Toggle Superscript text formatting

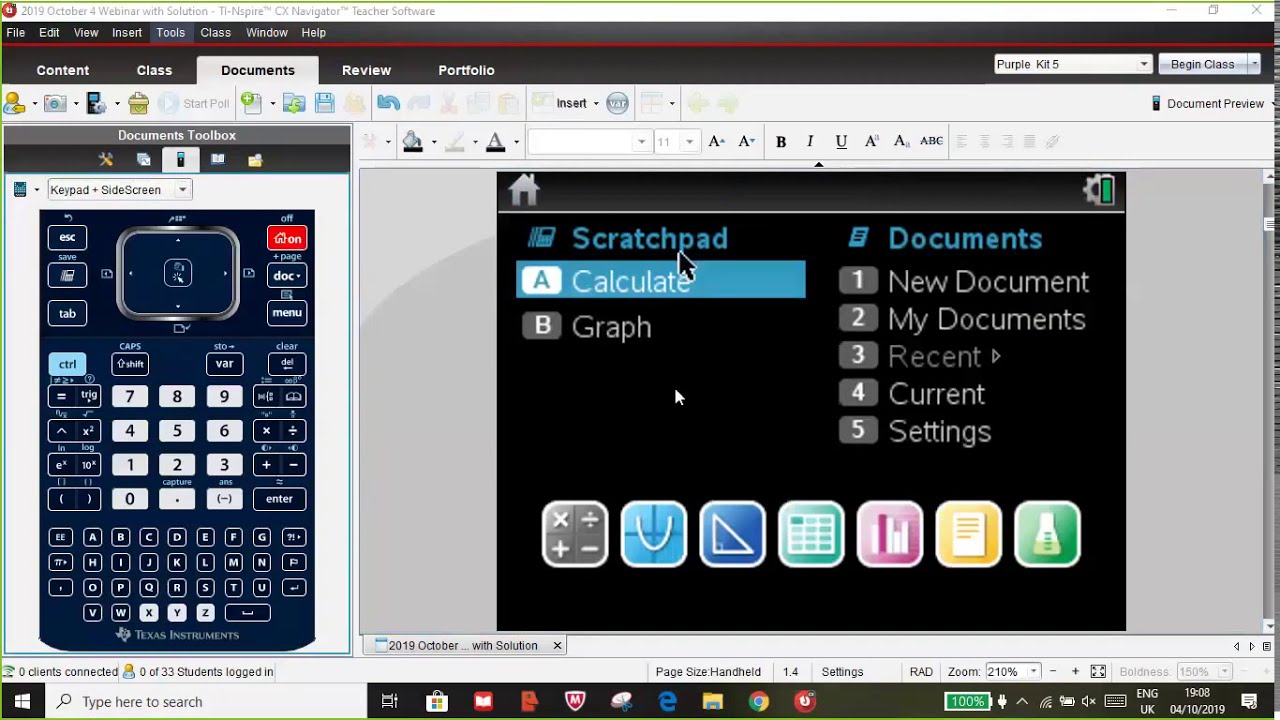click(871, 141)
